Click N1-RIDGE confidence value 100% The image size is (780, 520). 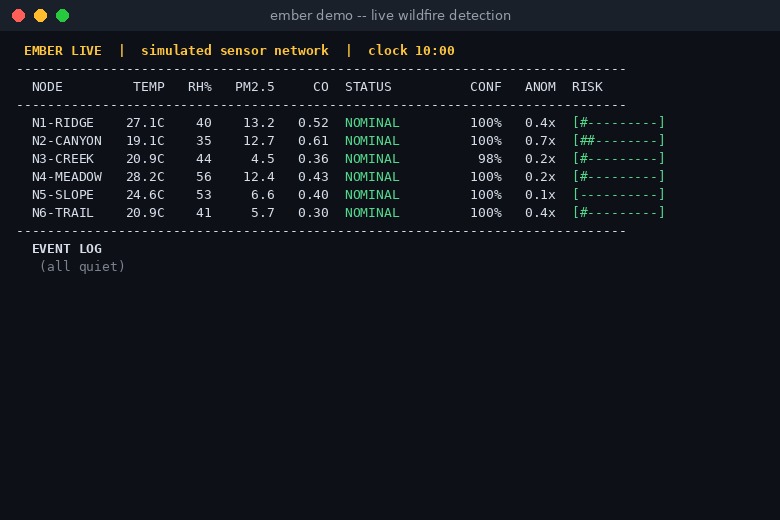coord(486,123)
